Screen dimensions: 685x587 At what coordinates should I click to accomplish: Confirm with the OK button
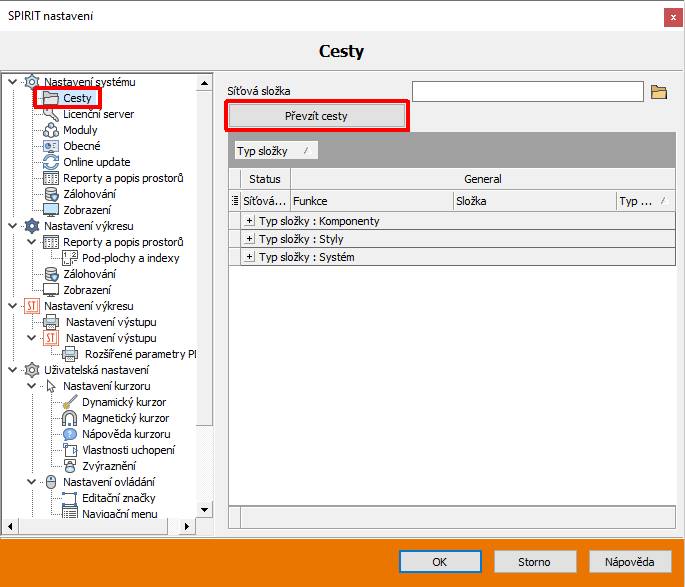pos(440,562)
